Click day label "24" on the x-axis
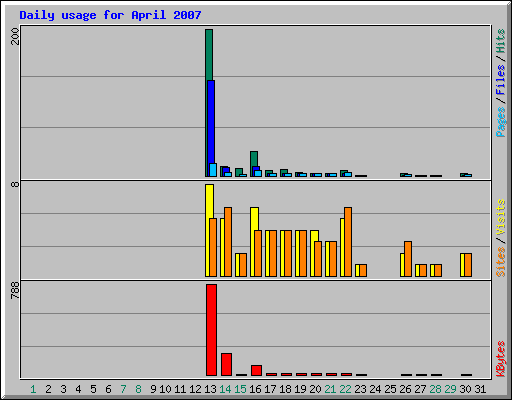This screenshot has height=400, width=512. point(375,389)
